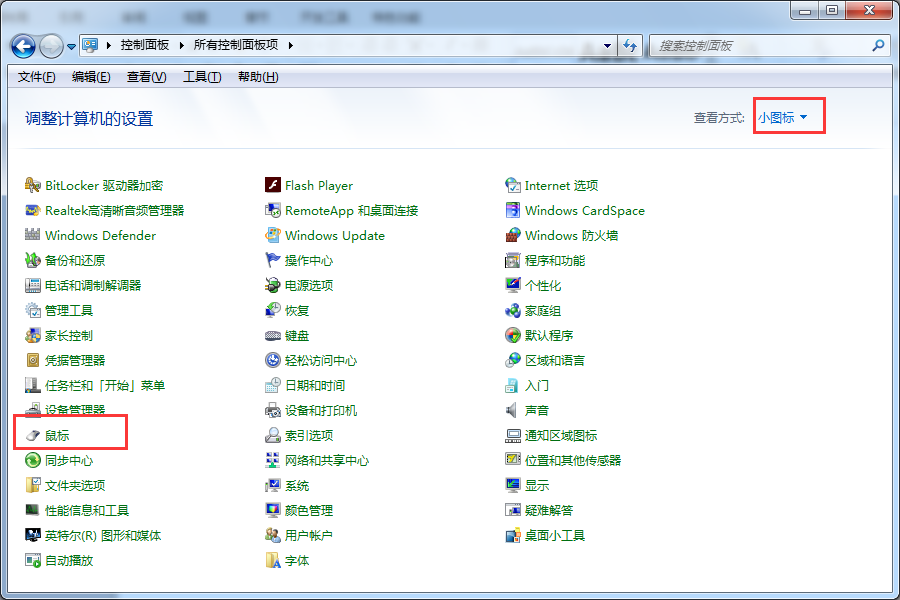900x600 pixels.
Task: Click the 个性化 icon
Action: 513,285
